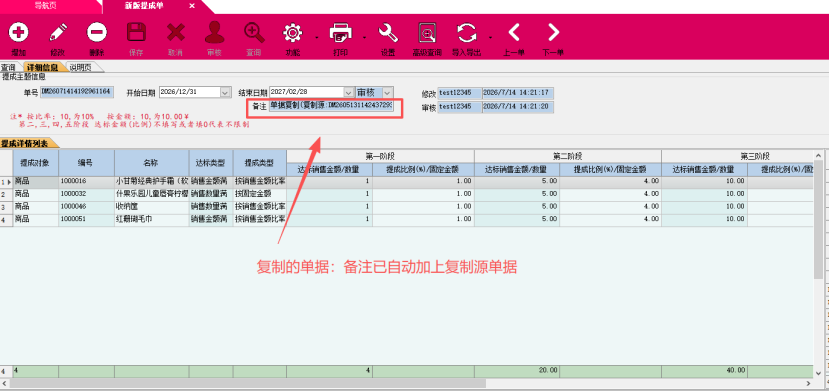Click the 取消 (cancel) X icon
829x391 pixels.
click(x=176, y=33)
